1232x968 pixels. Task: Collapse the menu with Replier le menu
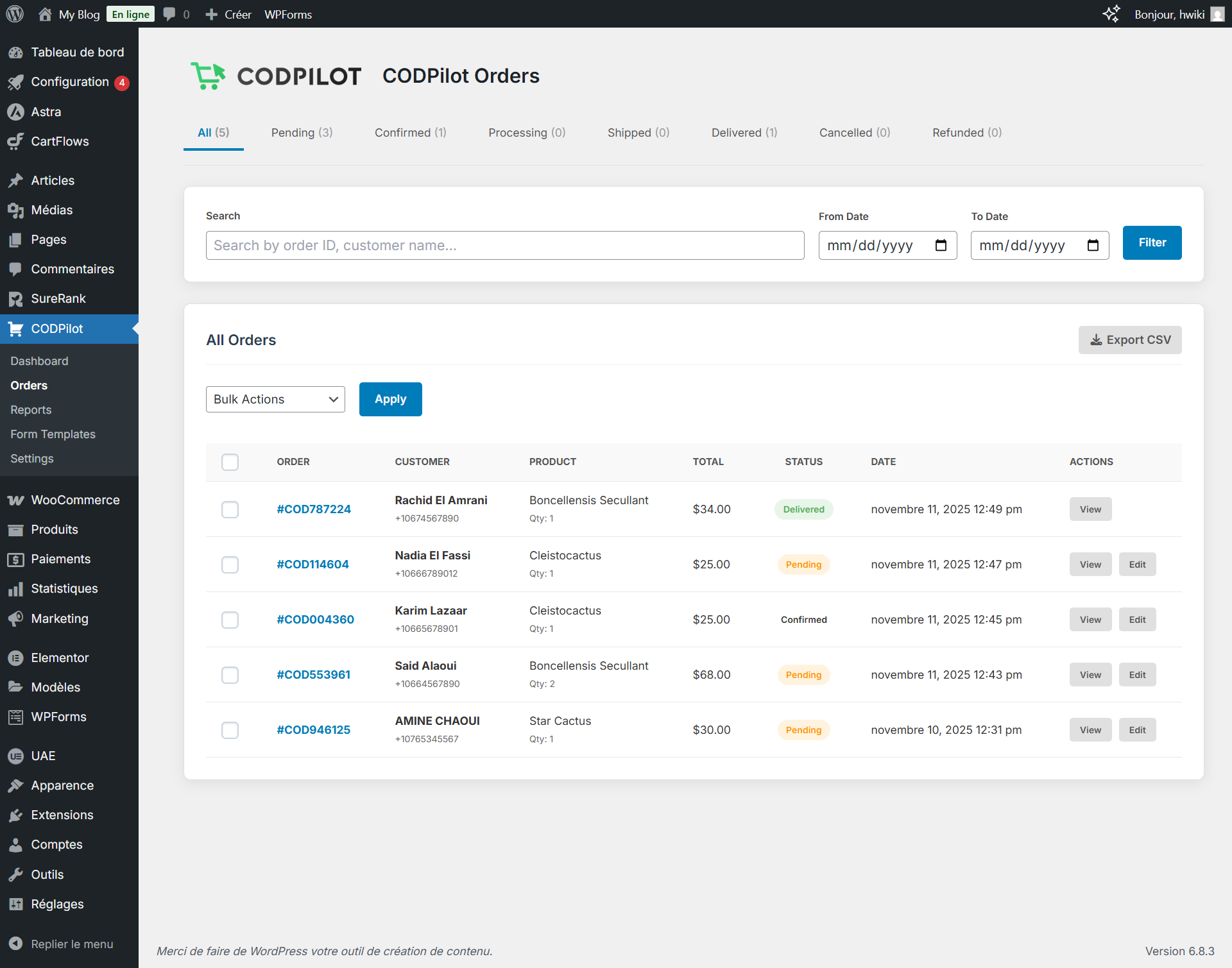[72, 944]
